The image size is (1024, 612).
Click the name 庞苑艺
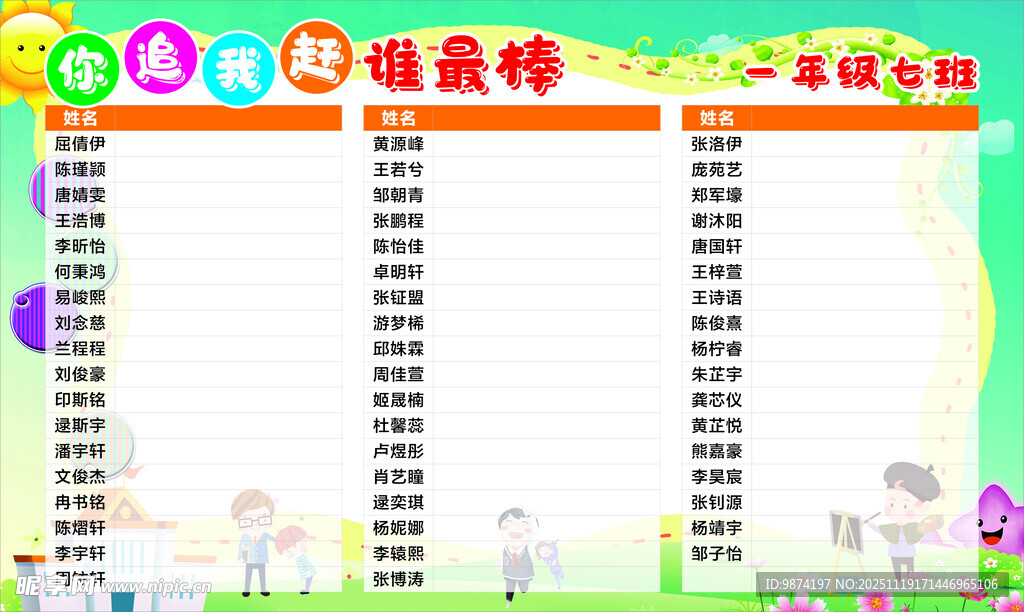716,169
